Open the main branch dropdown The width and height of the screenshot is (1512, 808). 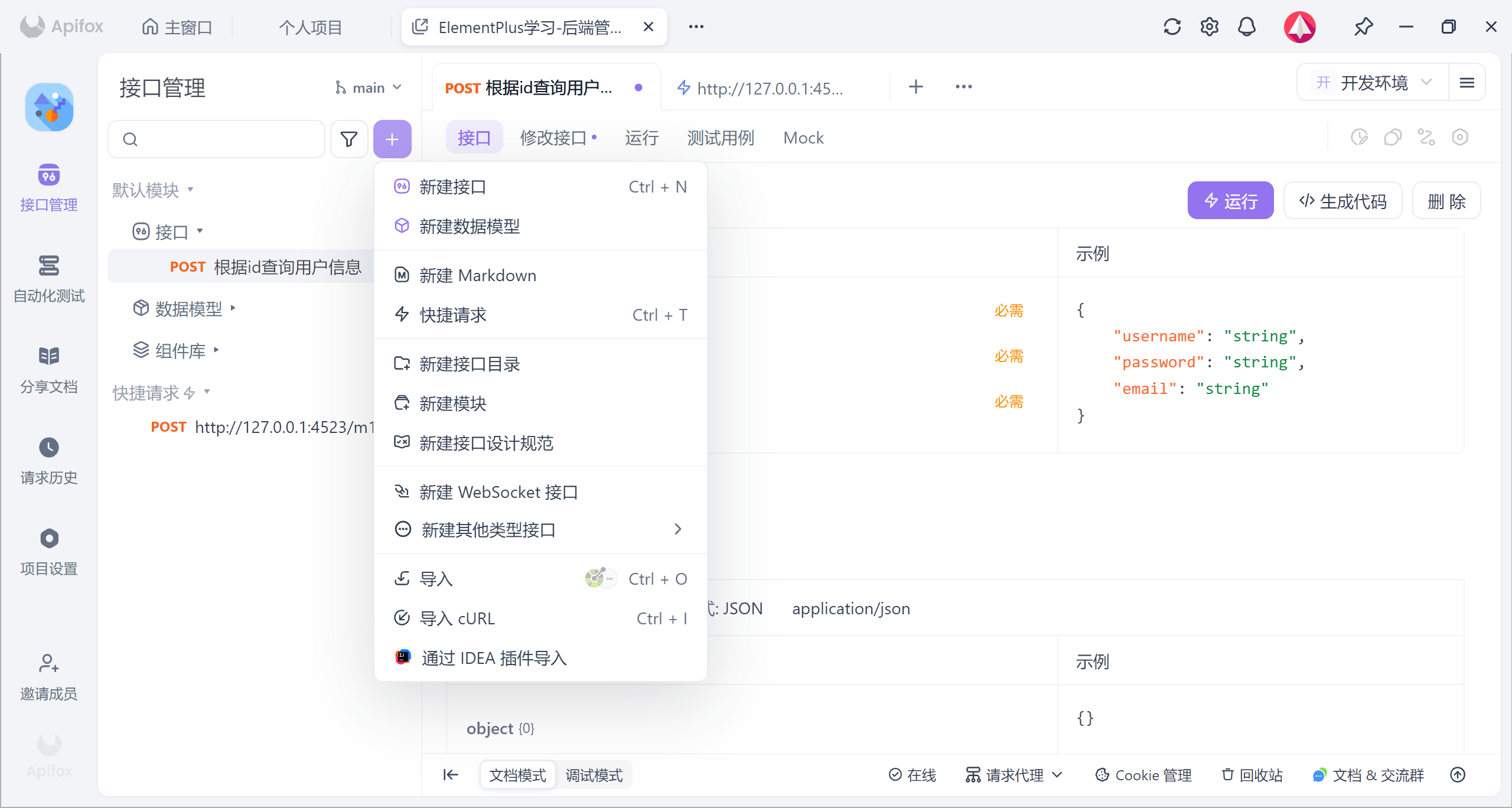[369, 88]
